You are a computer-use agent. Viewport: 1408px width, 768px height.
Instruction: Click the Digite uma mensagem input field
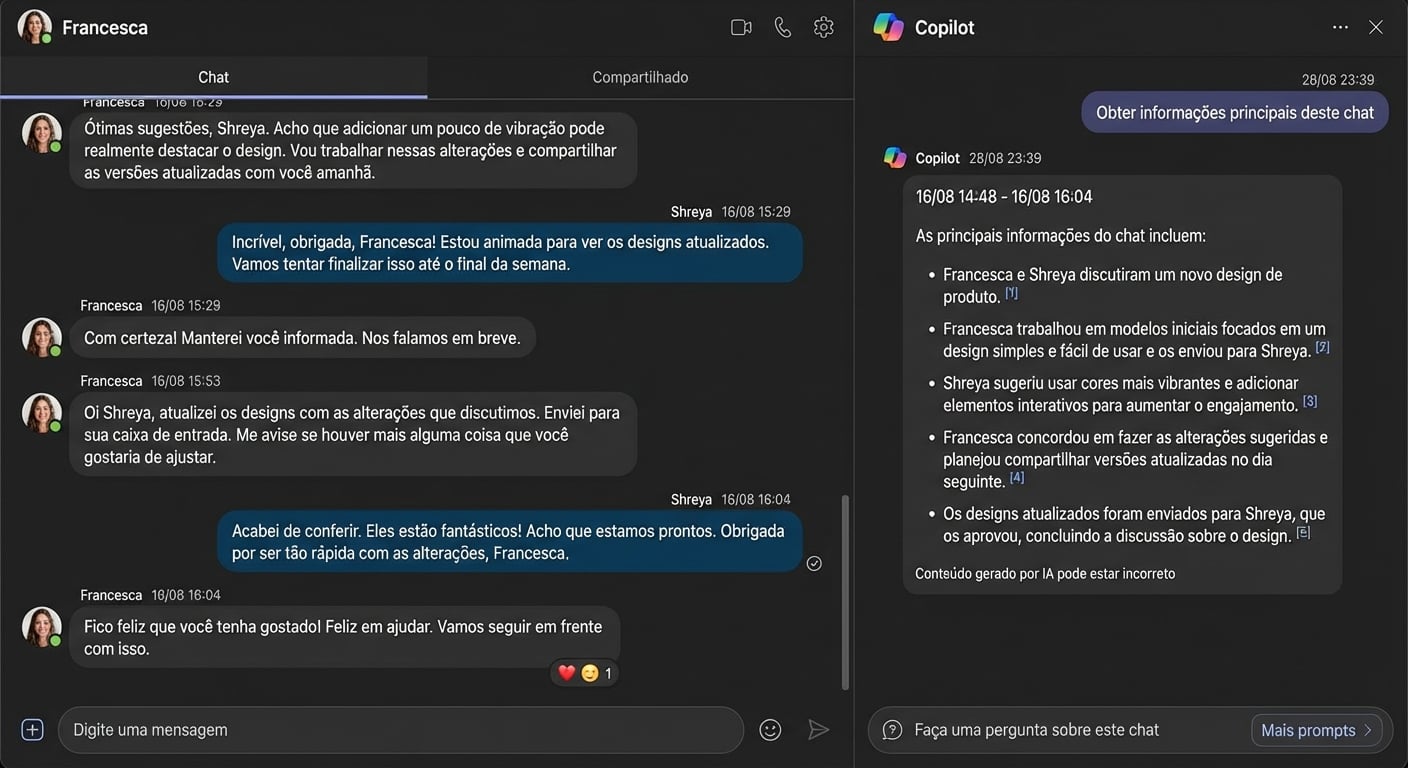[x=400, y=729]
